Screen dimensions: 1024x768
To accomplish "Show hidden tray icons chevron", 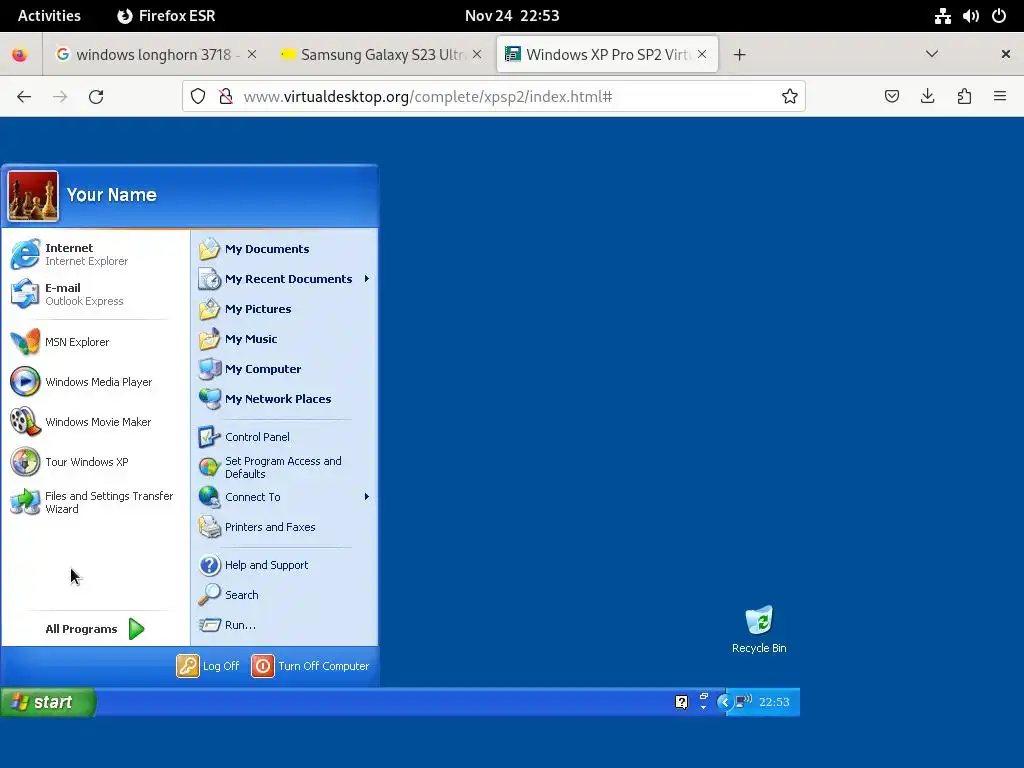I will 724,702.
